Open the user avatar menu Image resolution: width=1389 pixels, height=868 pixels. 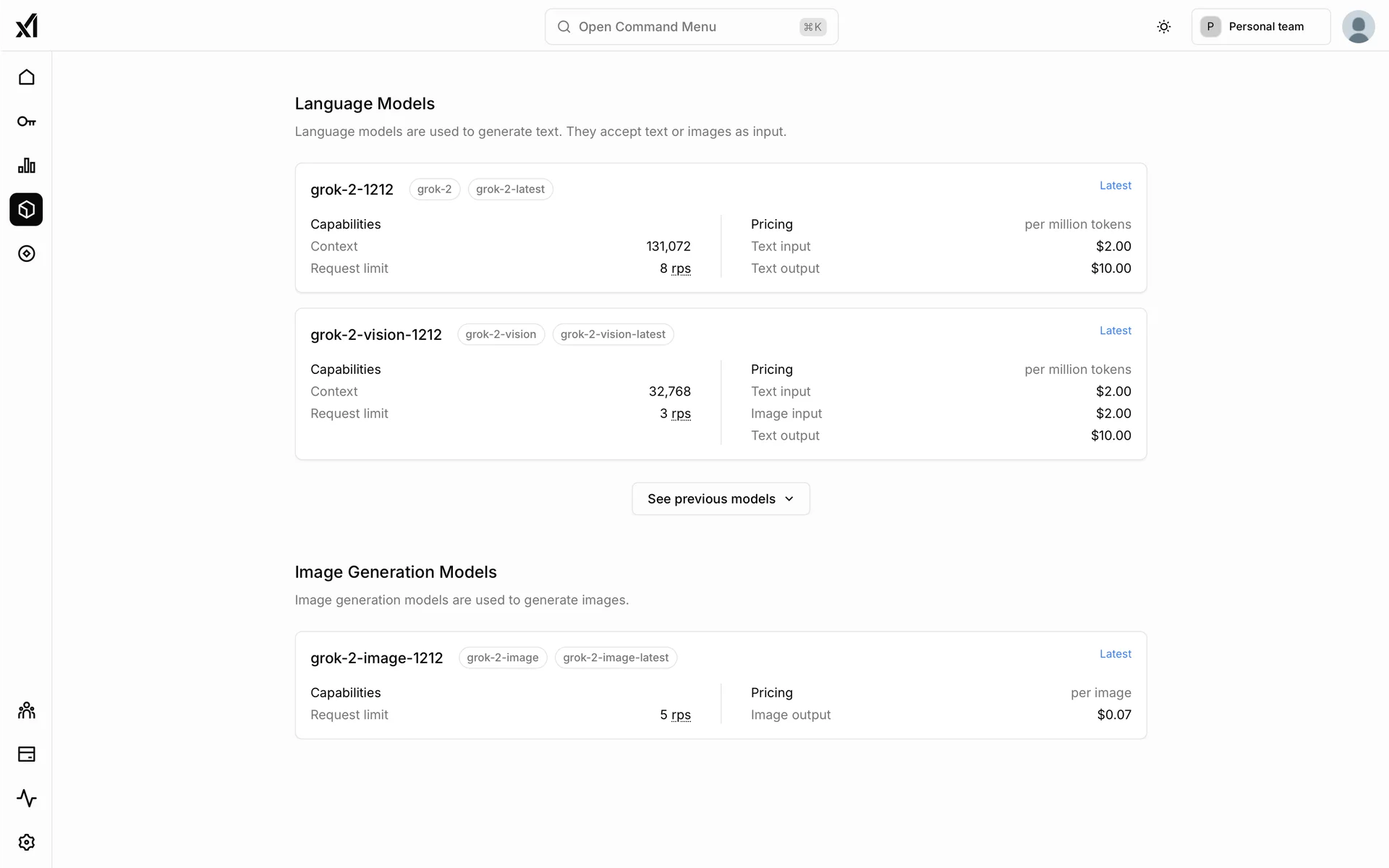1358,27
